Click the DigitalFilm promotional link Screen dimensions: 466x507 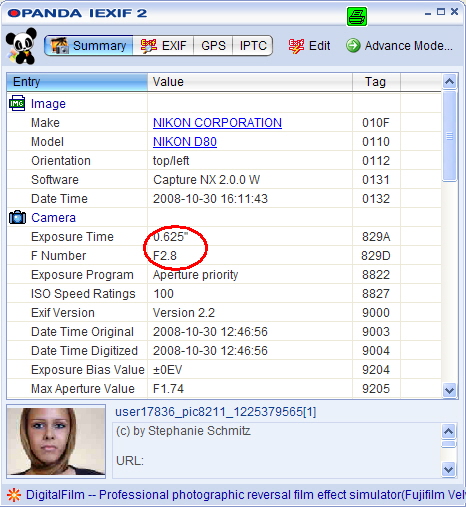coord(246,495)
